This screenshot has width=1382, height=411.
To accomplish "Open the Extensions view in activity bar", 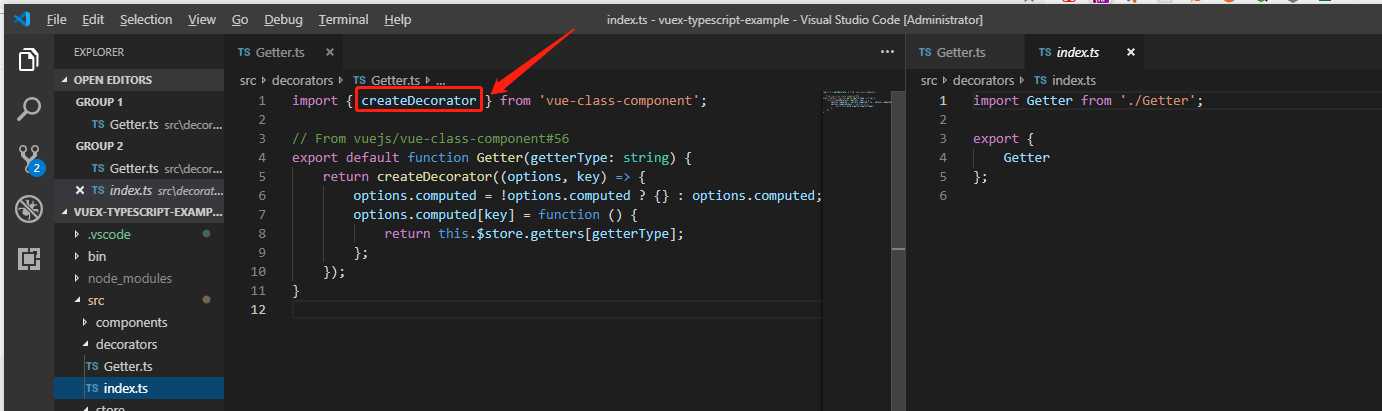I will 27,259.
